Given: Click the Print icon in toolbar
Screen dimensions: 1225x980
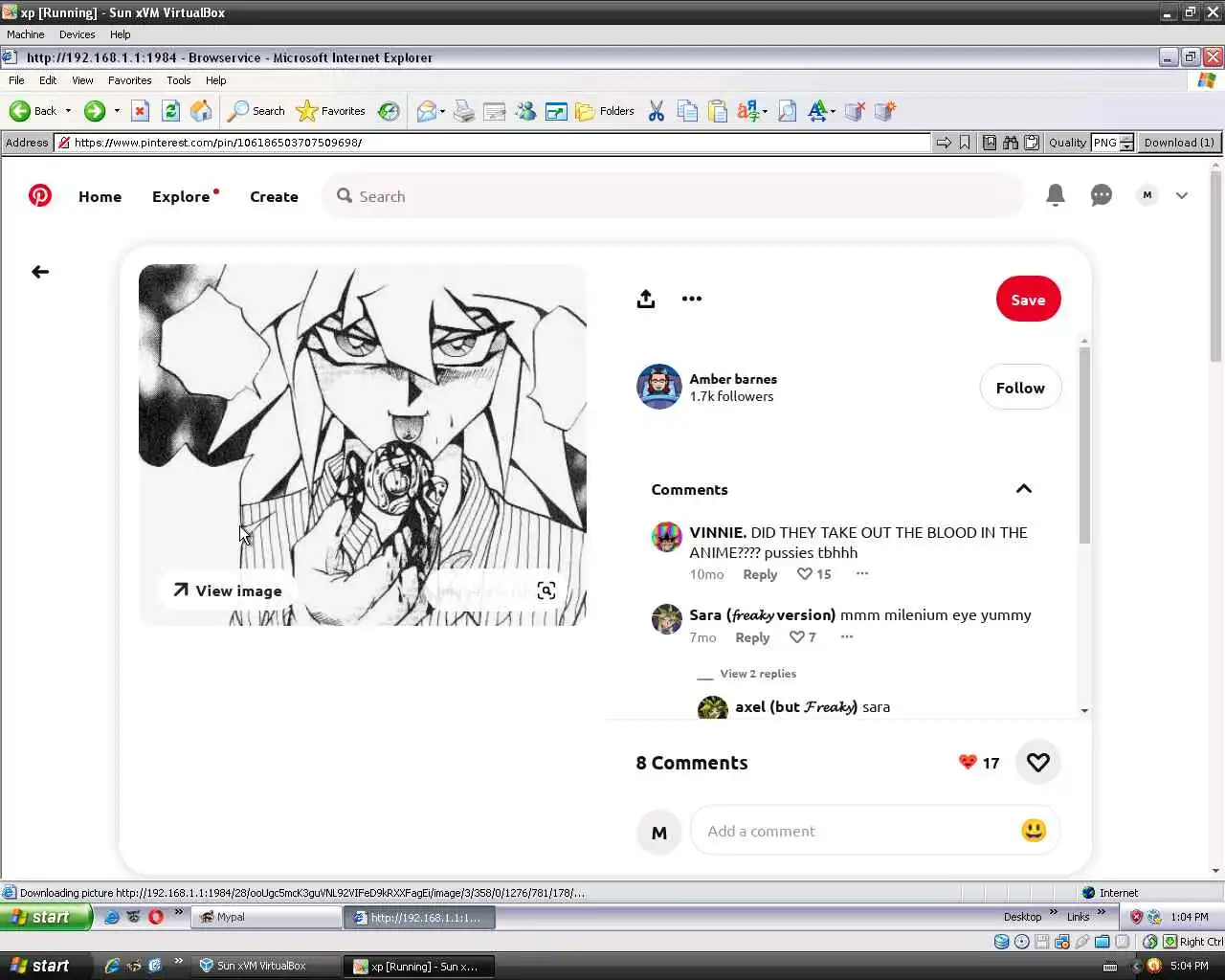Looking at the screenshot, I should point(464,111).
